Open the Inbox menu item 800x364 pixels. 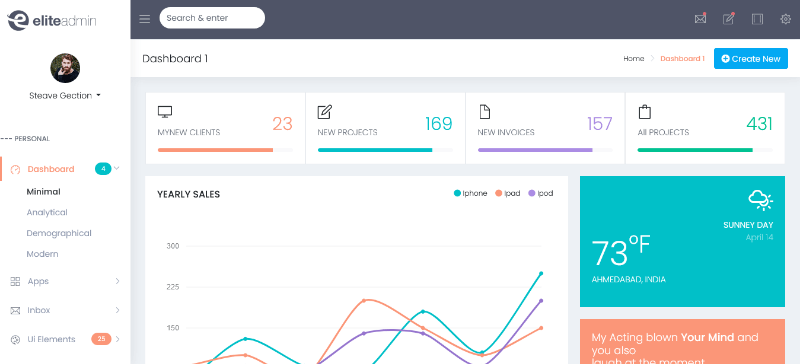pyautogui.click(x=39, y=310)
